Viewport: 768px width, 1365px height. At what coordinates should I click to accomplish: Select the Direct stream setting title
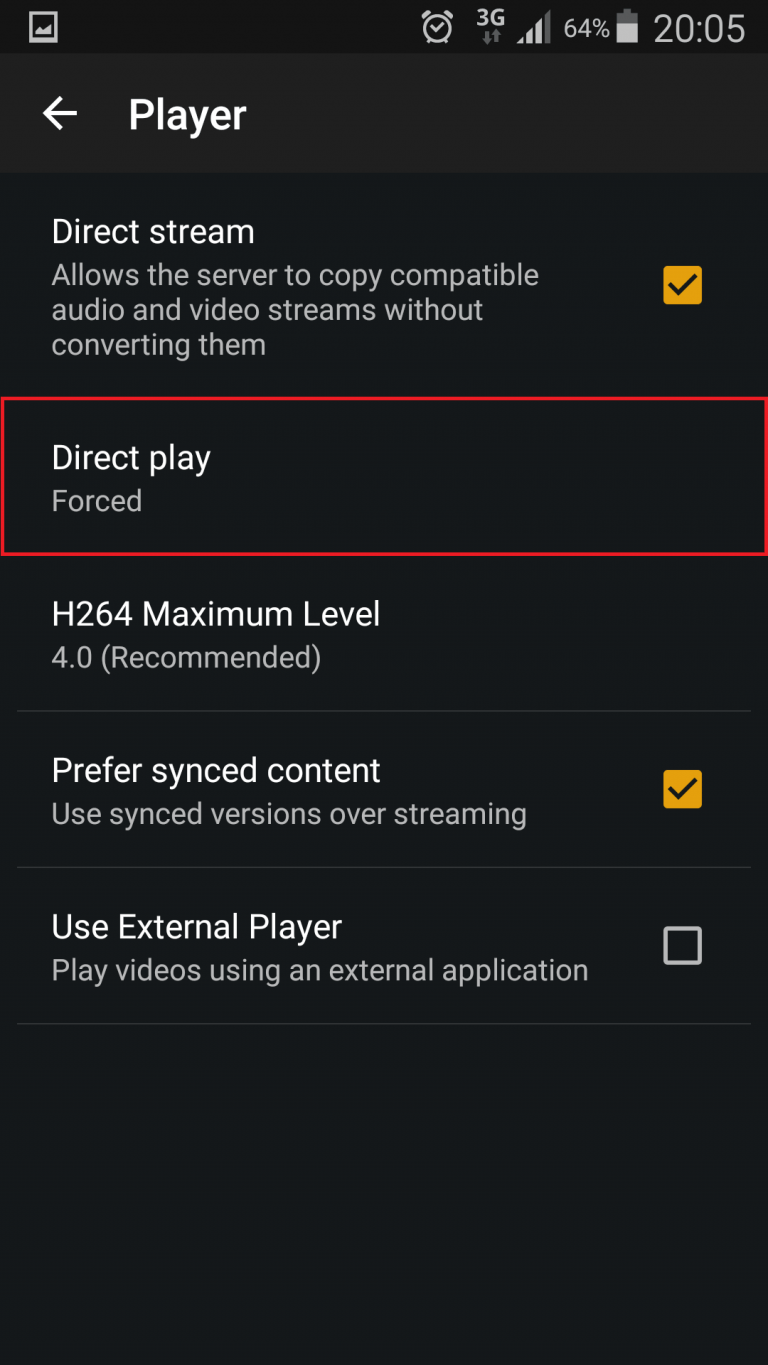click(153, 232)
